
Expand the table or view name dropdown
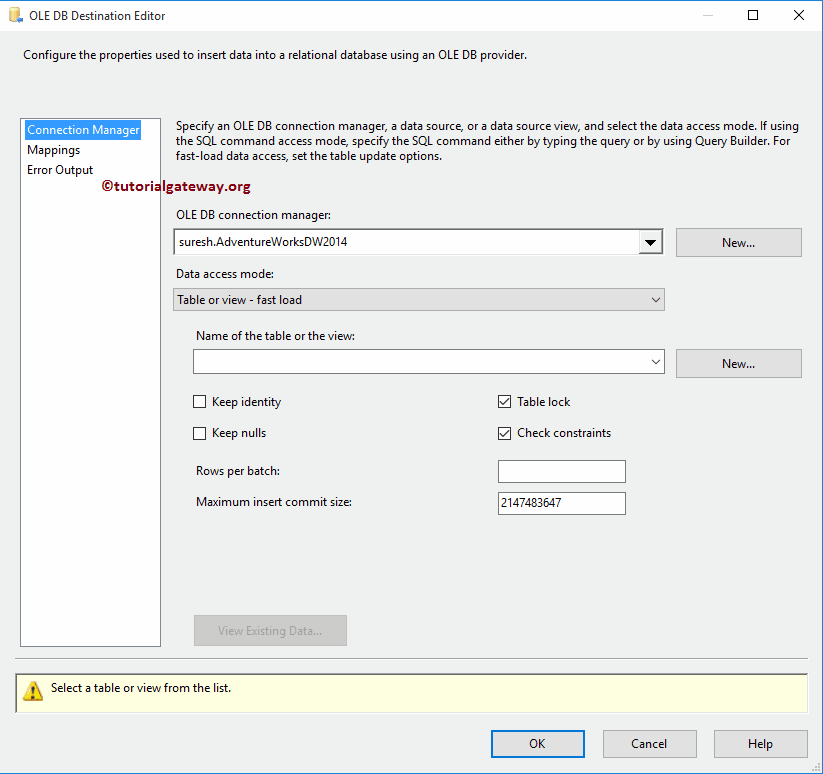655,362
